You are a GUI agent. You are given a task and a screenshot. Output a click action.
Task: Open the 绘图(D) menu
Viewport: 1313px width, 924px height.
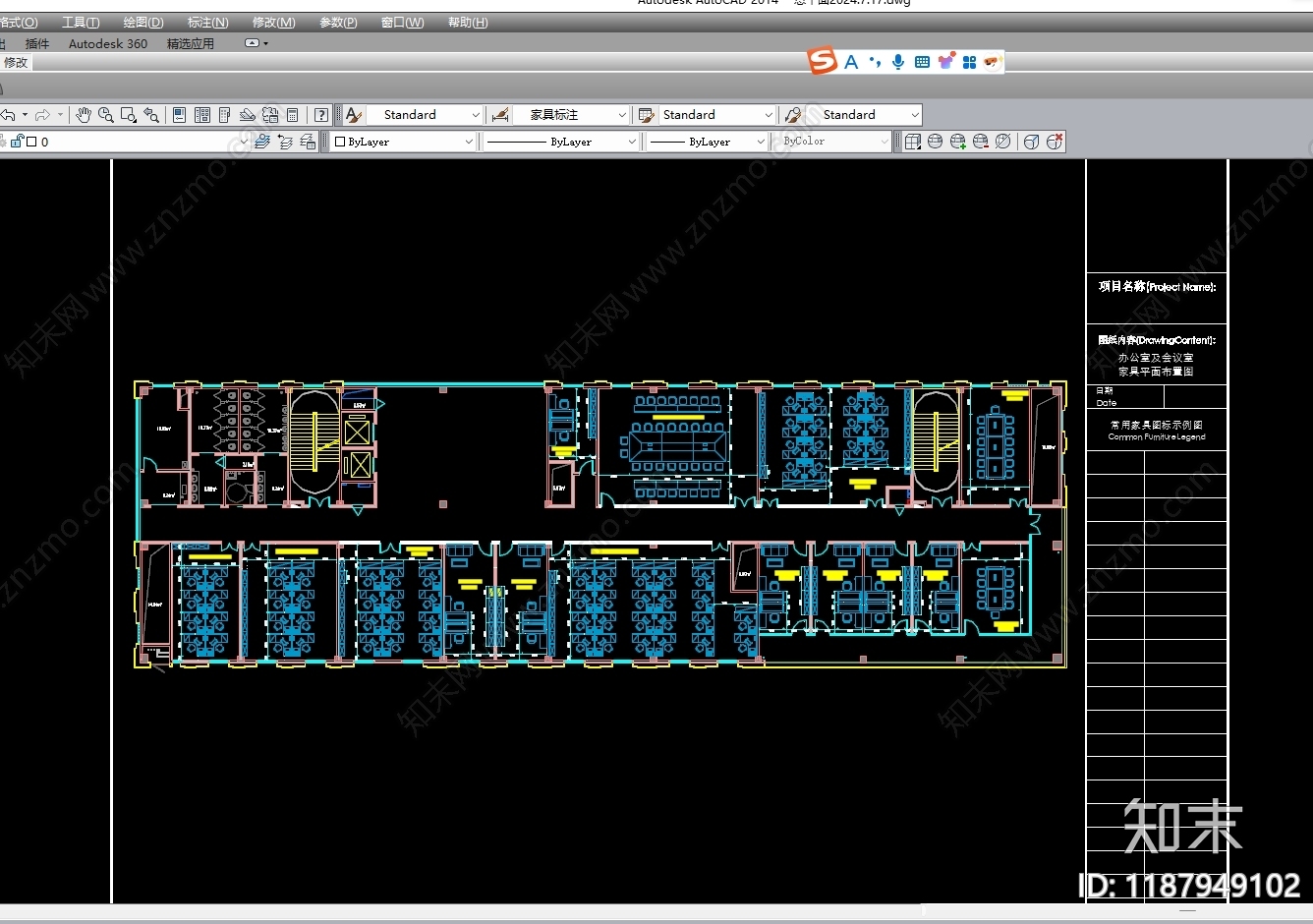(143, 23)
